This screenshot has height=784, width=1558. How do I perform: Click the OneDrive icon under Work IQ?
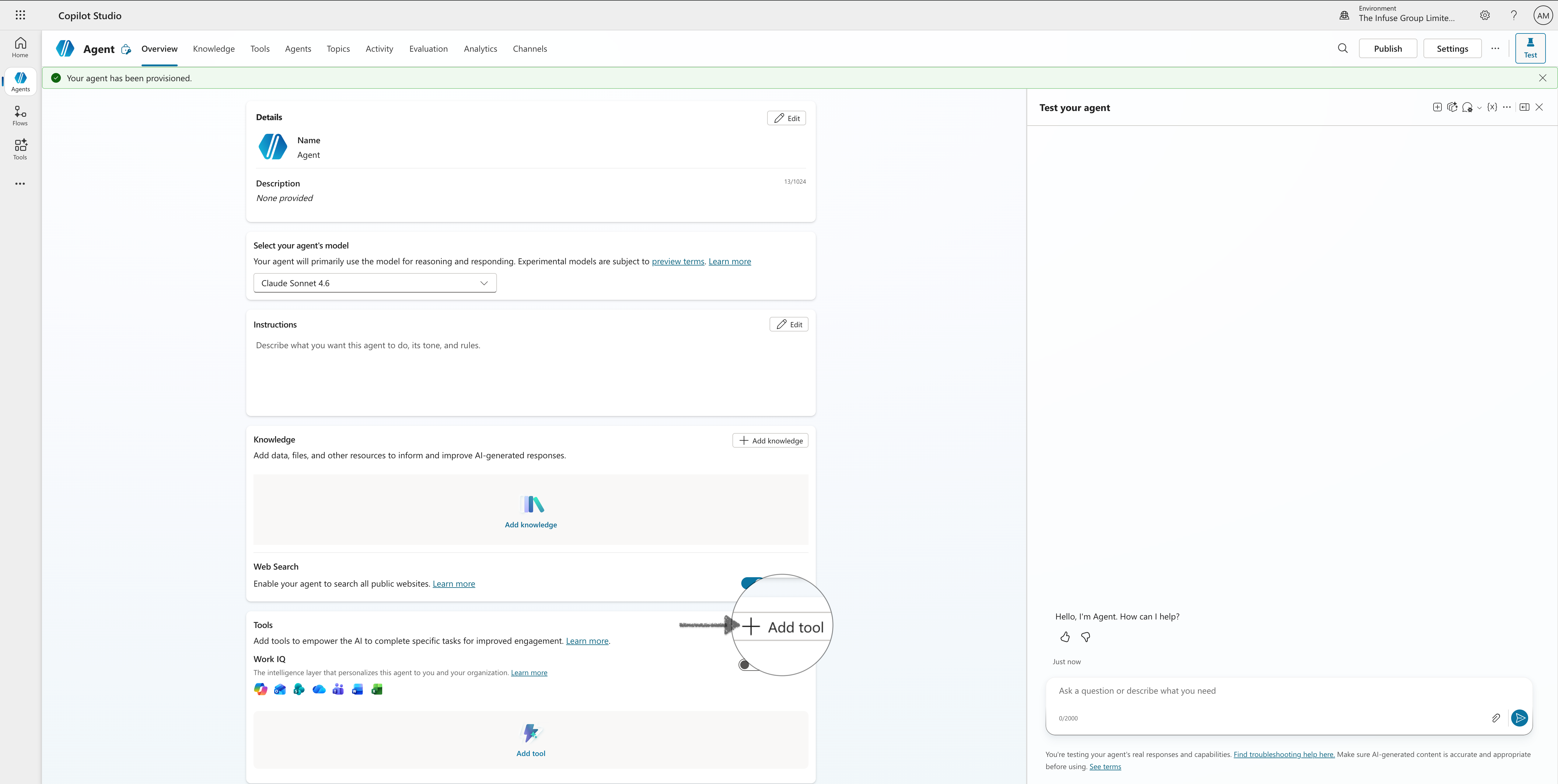319,689
